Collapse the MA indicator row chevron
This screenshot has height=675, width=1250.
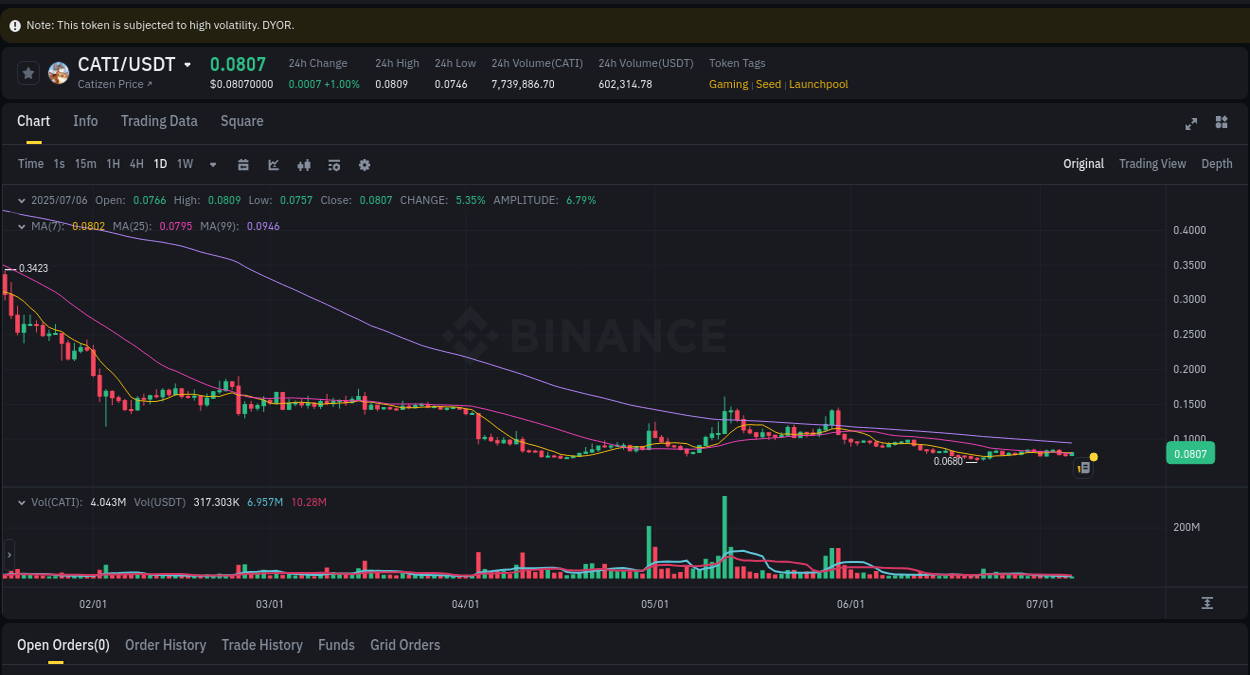[x=20, y=226]
